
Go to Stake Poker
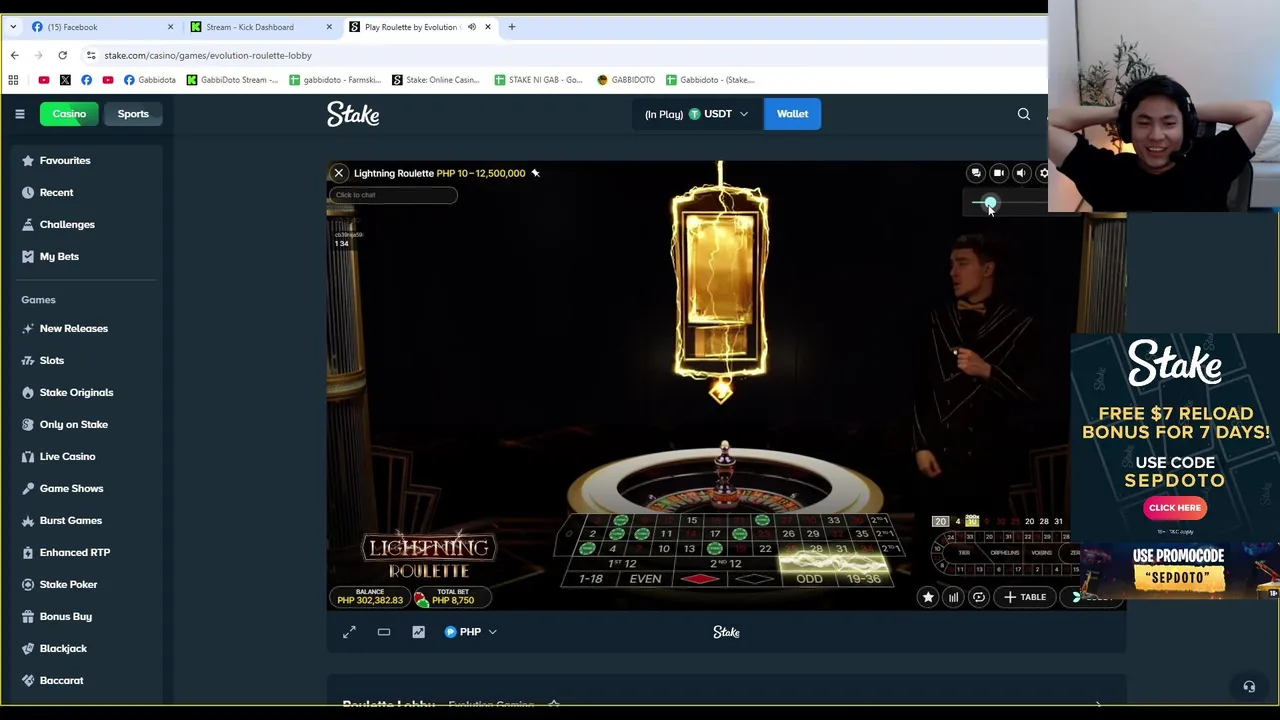pyautogui.click(x=68, y=584)
